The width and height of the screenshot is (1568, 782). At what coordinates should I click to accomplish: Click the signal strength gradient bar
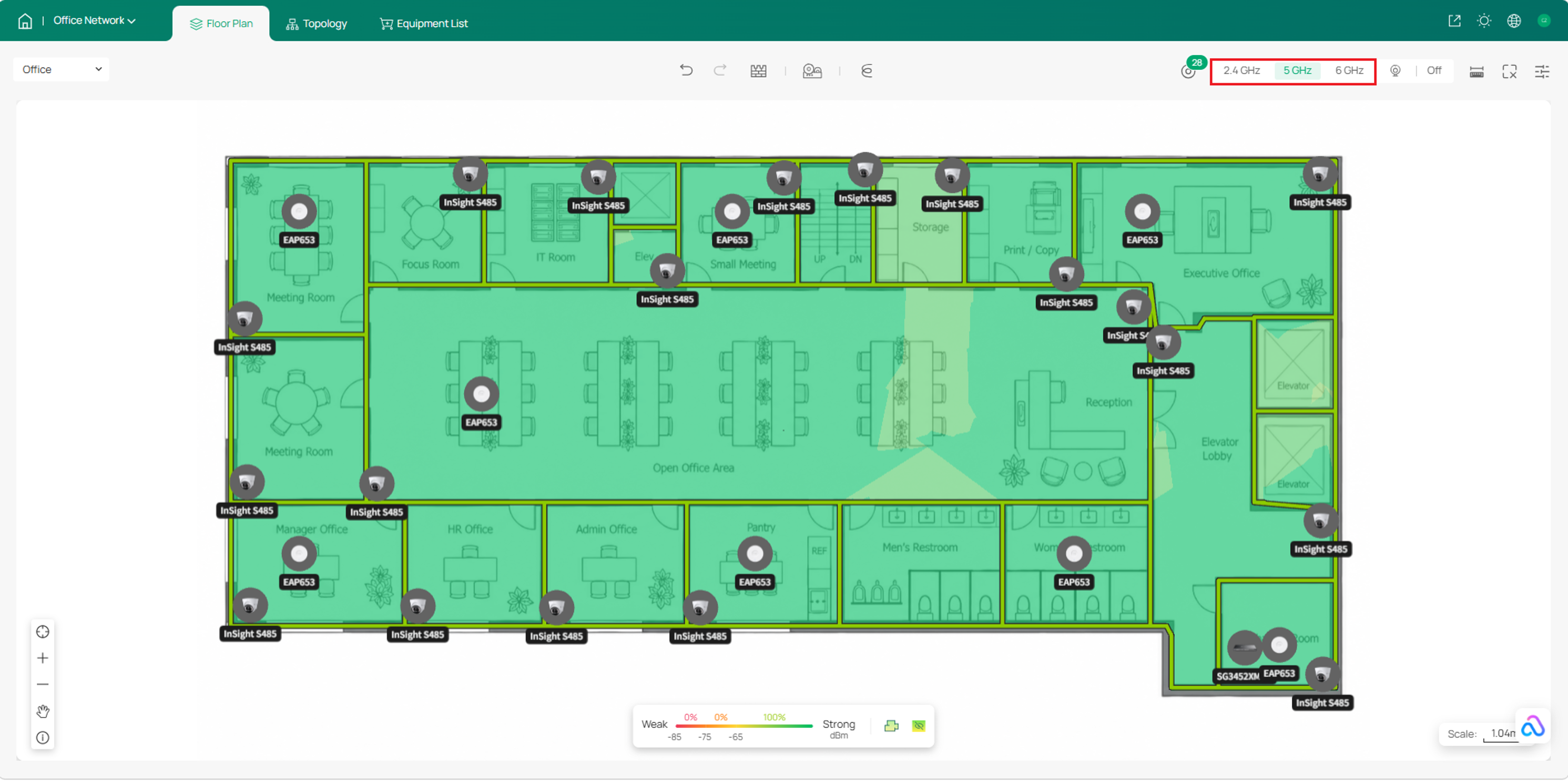coord(744,725)
